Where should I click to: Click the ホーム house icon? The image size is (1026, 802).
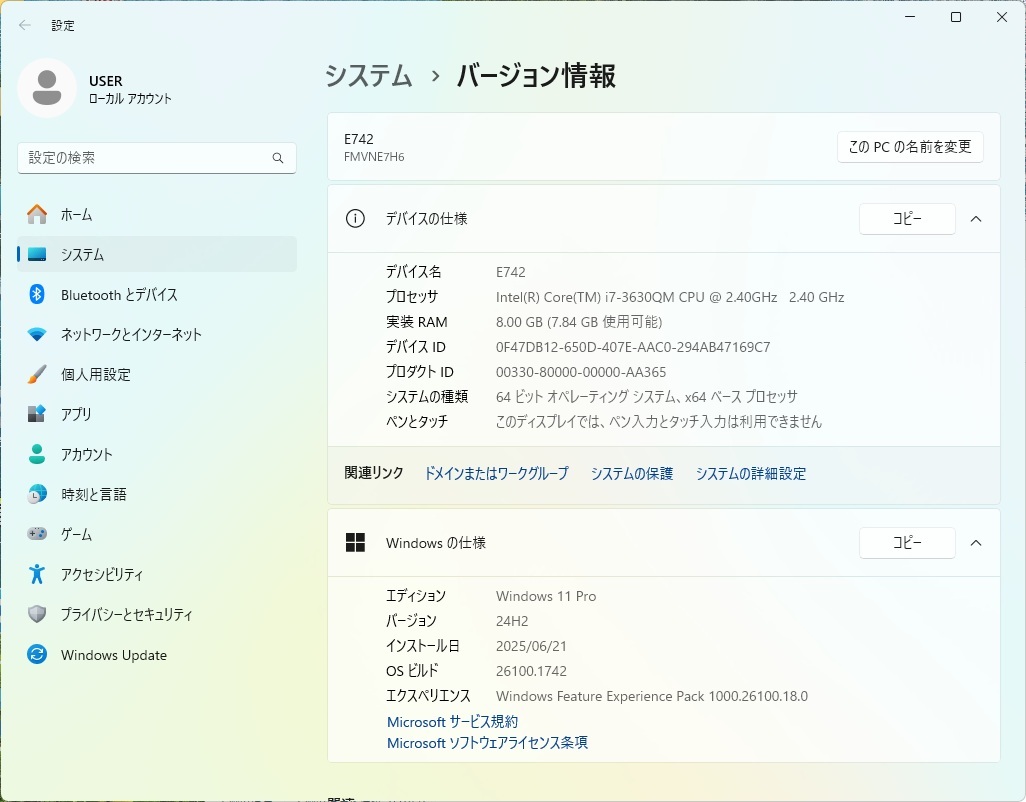[x=37, y=215]
